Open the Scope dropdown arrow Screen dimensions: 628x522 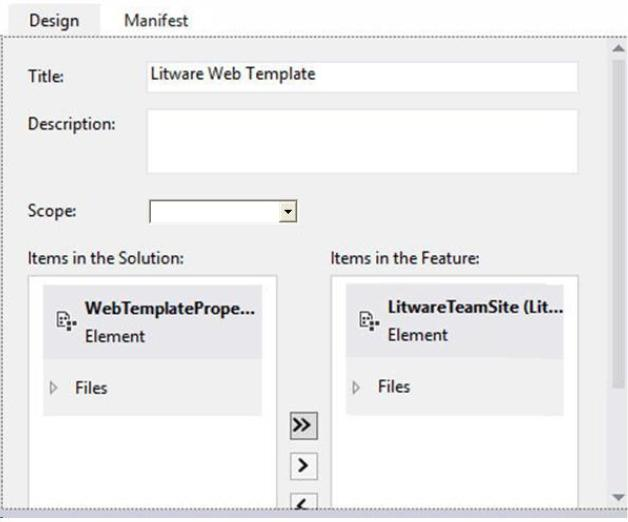288,211
